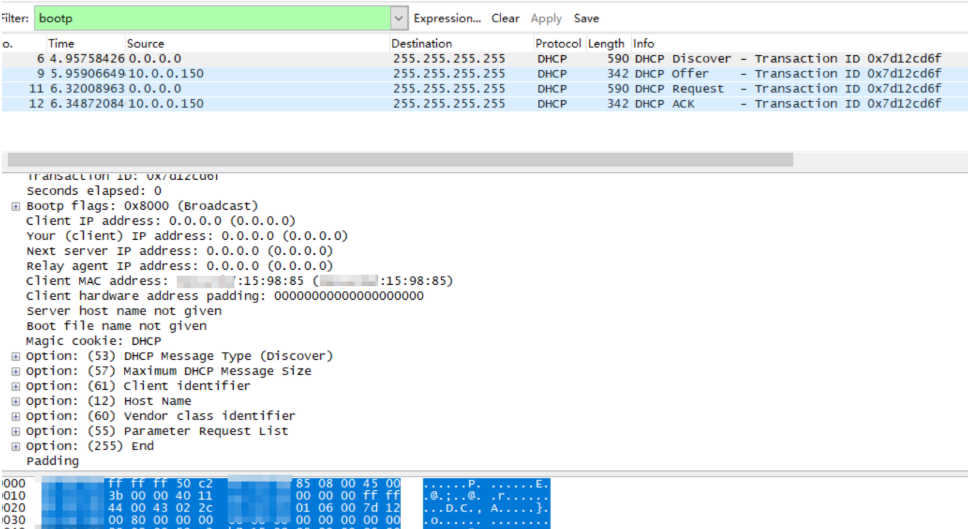Select the DHCP ACK packet row
This screenshot has width=968, height=529.
pos(484,104)
